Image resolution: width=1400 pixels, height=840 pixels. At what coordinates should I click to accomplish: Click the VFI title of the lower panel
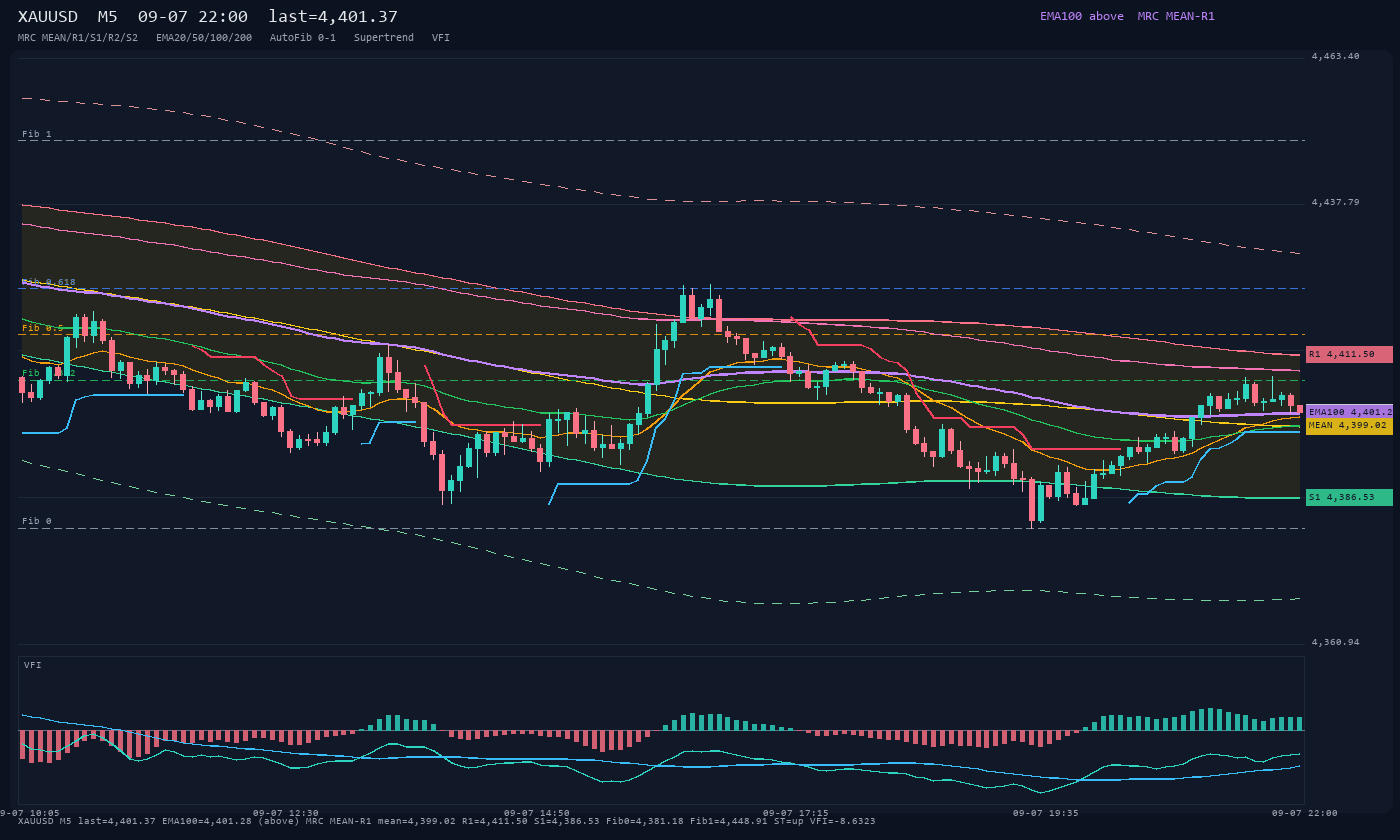point(33,665)
